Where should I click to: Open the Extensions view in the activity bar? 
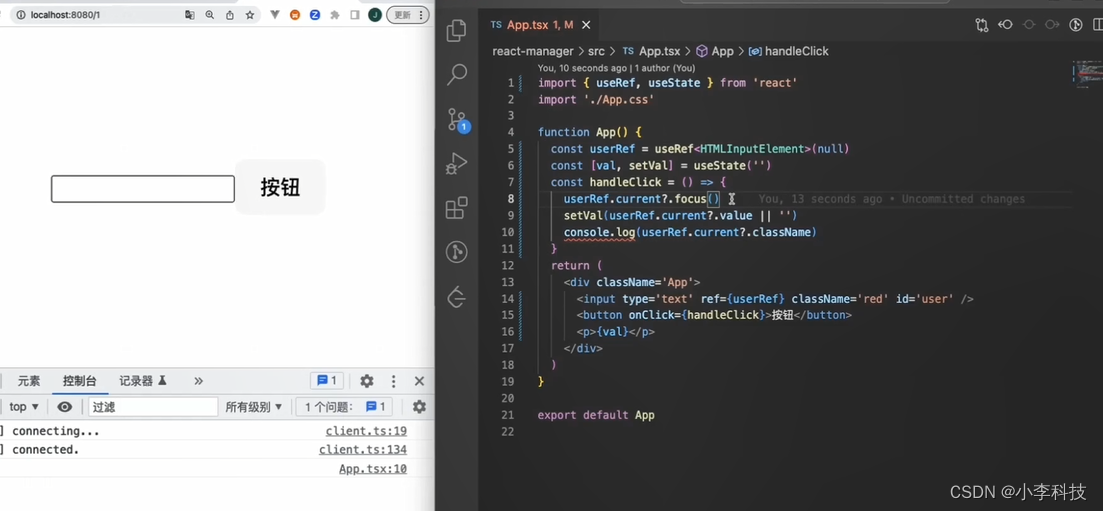(457, 207)
